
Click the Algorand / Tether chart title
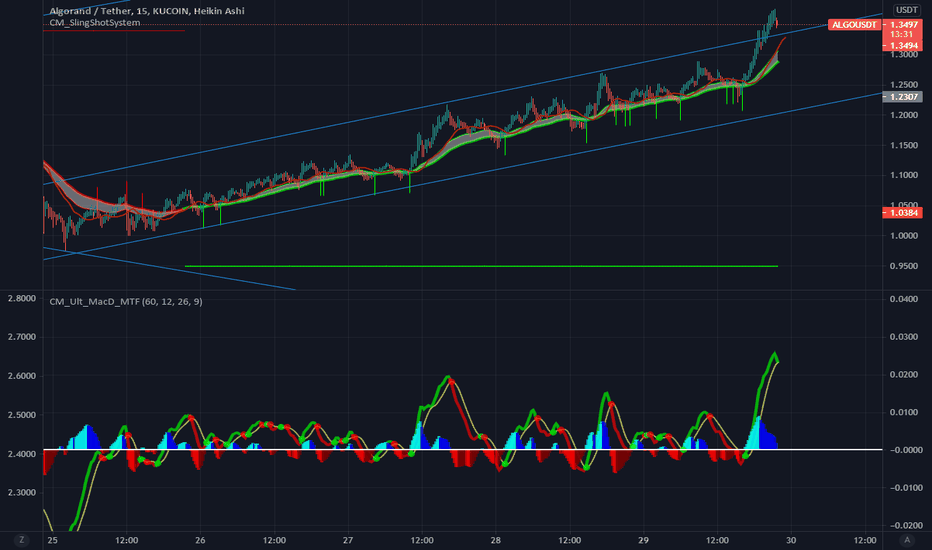(147, 11)
